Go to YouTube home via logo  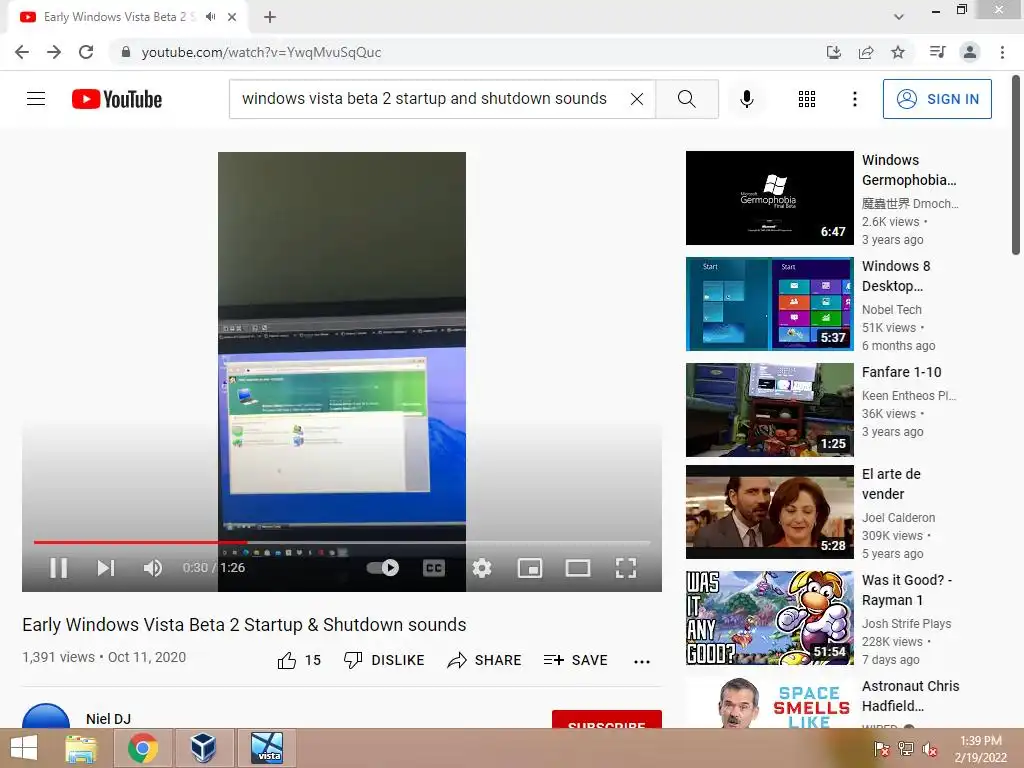(x=117, y=99)
